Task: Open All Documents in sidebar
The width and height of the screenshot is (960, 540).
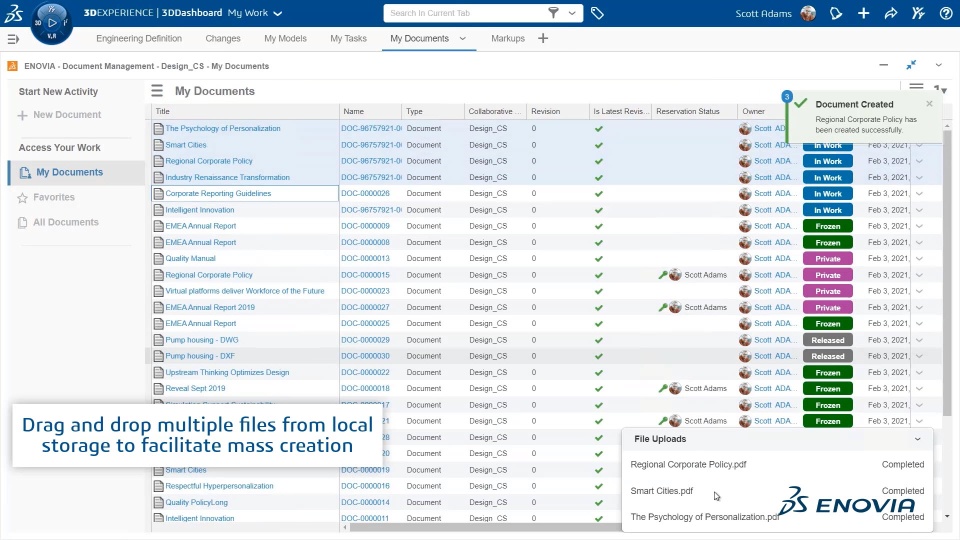Action: coord(66,222)
